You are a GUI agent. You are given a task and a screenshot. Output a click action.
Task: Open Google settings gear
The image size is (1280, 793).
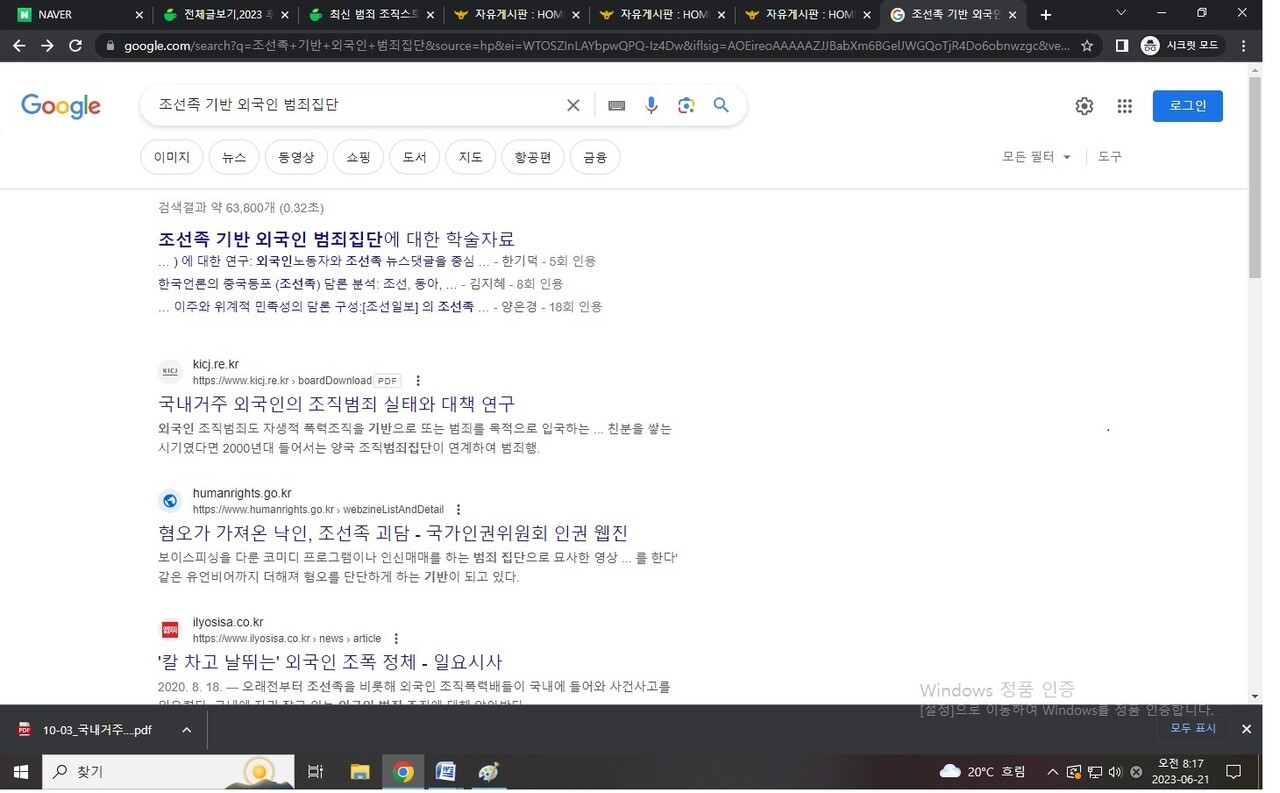(x=1084, y=106)
